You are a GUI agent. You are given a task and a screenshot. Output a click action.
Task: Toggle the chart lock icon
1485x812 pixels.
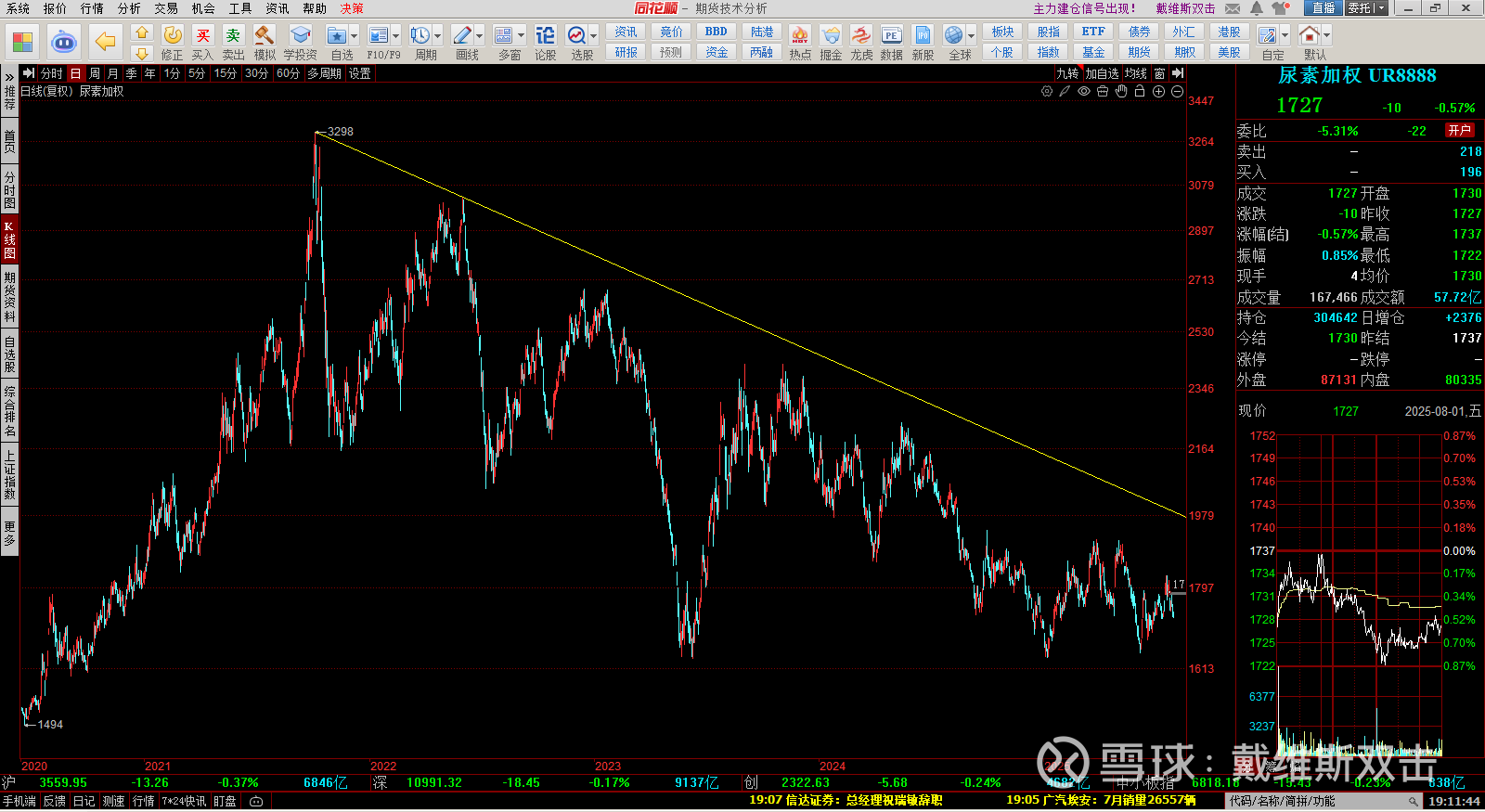pos(1140,91)
